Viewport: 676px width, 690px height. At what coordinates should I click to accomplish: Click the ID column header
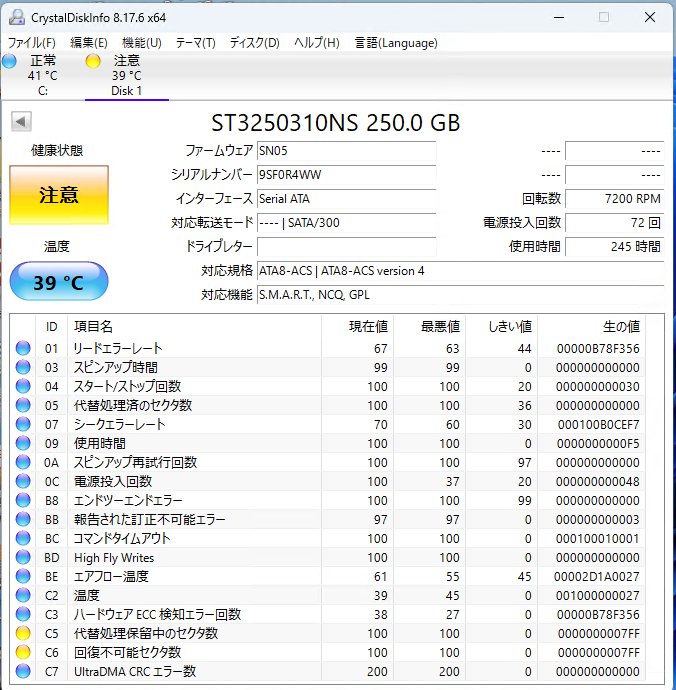click(x=51, y=327)
